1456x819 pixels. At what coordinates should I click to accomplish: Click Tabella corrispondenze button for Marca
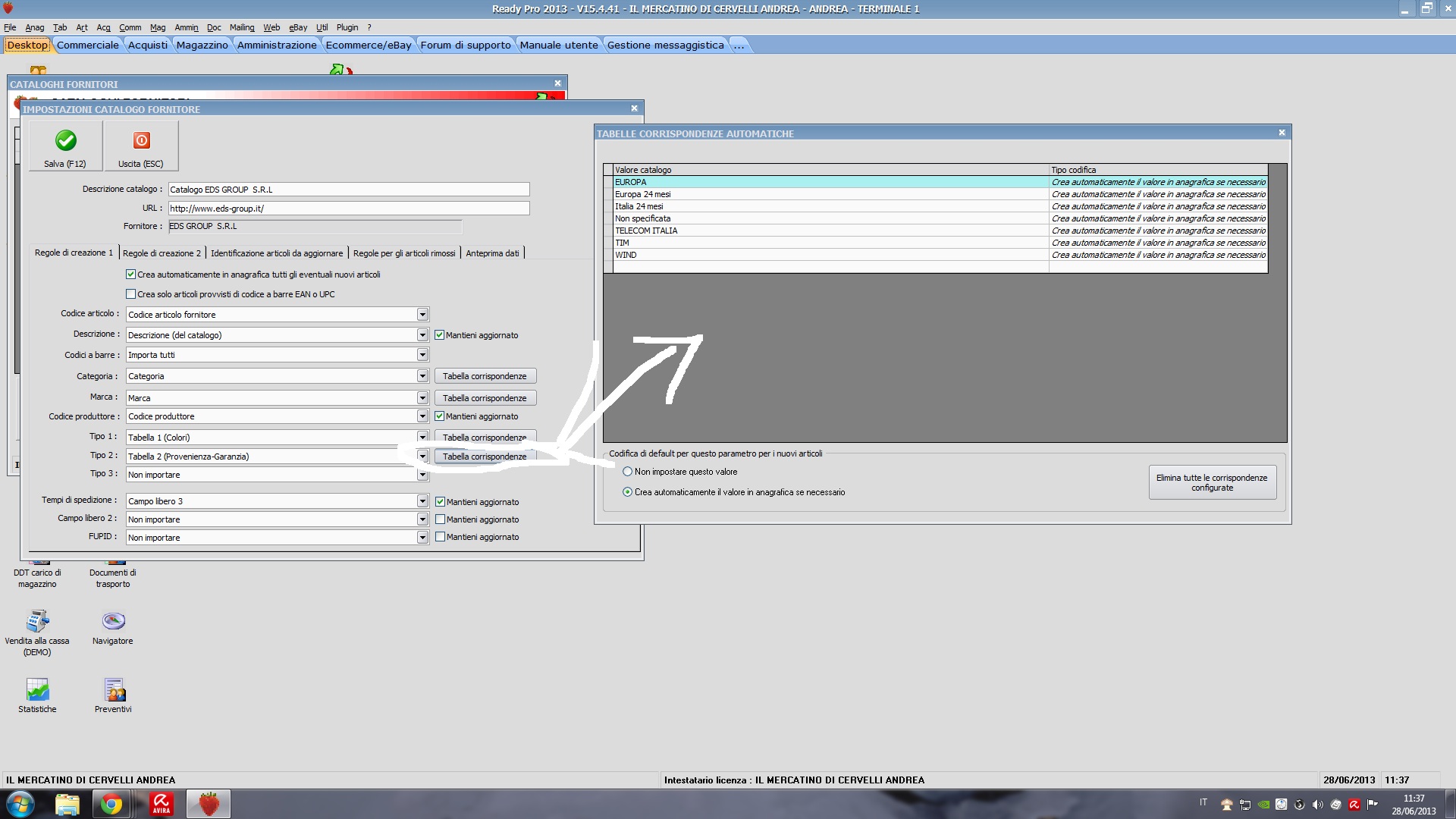[485, 398]
